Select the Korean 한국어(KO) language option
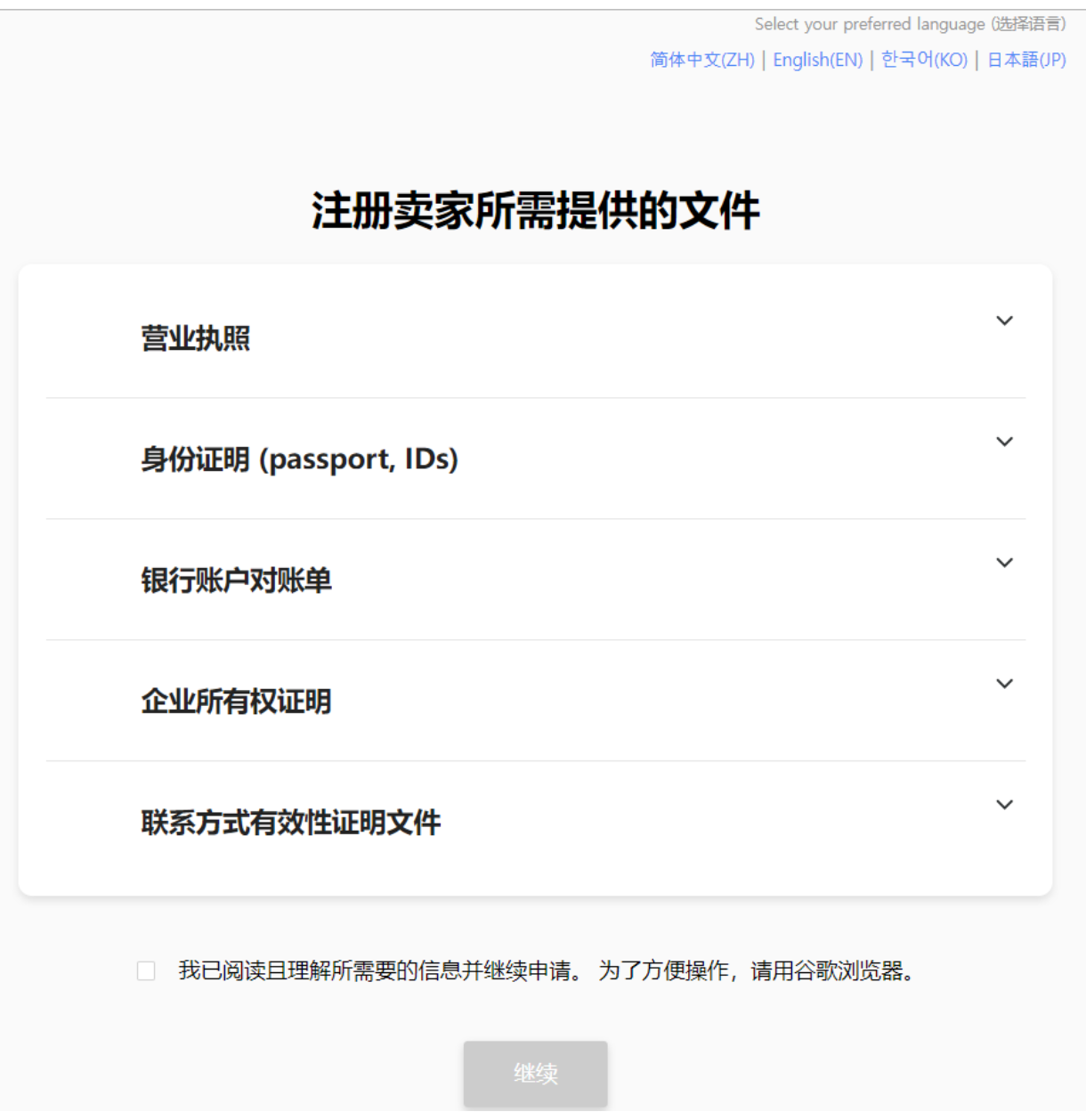The height and width of the screenshot is (1120, 1086). [x=924, y=61]
